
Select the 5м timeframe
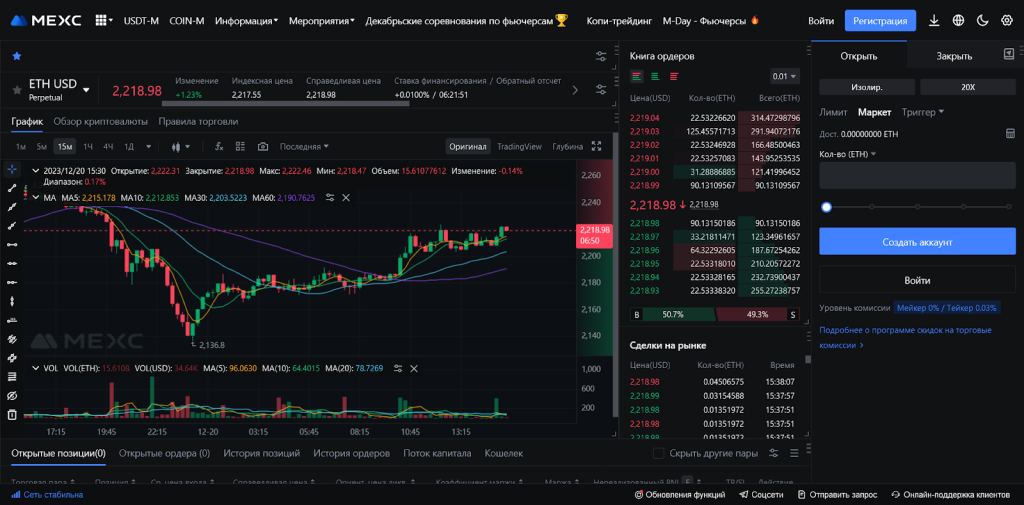pyautogui.click(x=42, y=146)
